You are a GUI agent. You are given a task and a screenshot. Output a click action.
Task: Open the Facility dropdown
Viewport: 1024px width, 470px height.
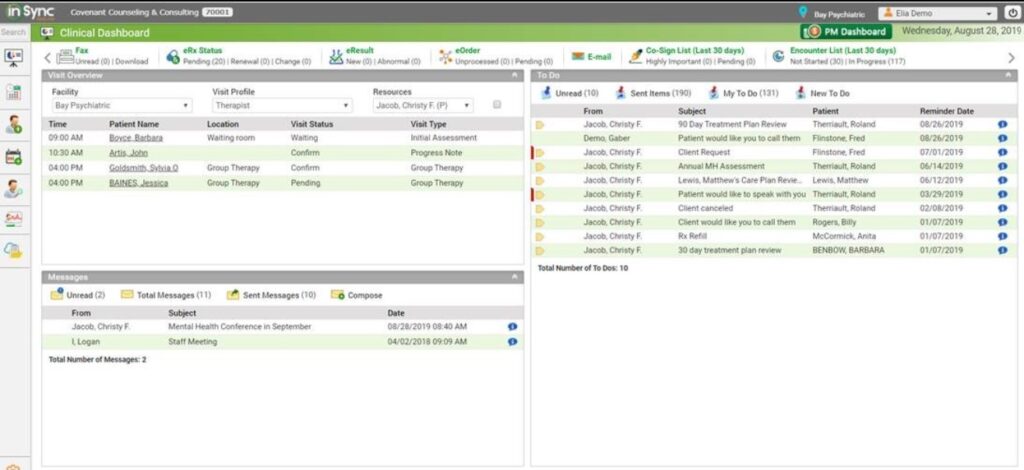pos(121,105)
